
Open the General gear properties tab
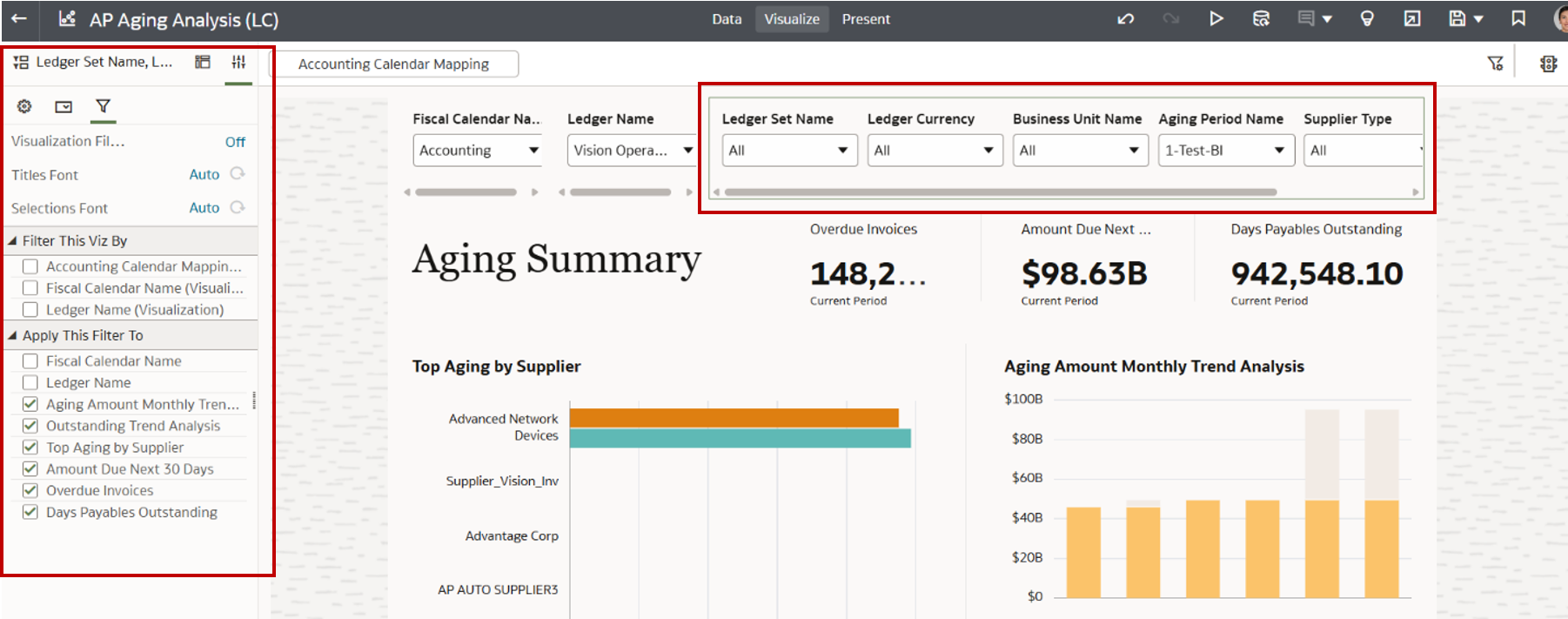pos(24,106)
